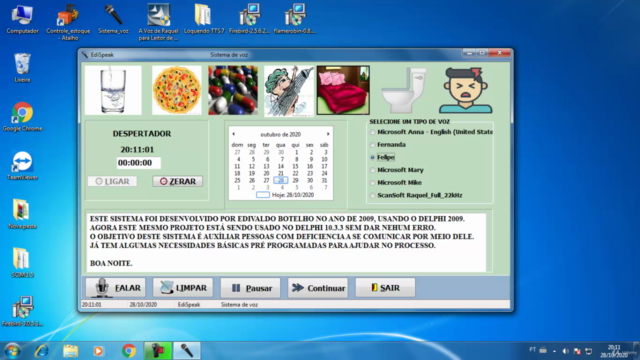Open Sistema_voz desktop icon

113,19
